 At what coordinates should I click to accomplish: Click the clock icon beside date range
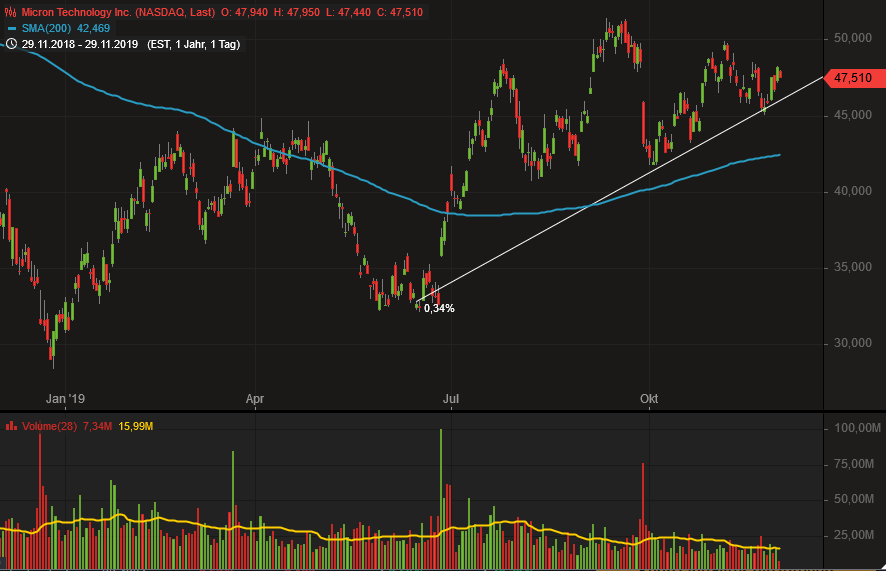(x=11, y=44)
